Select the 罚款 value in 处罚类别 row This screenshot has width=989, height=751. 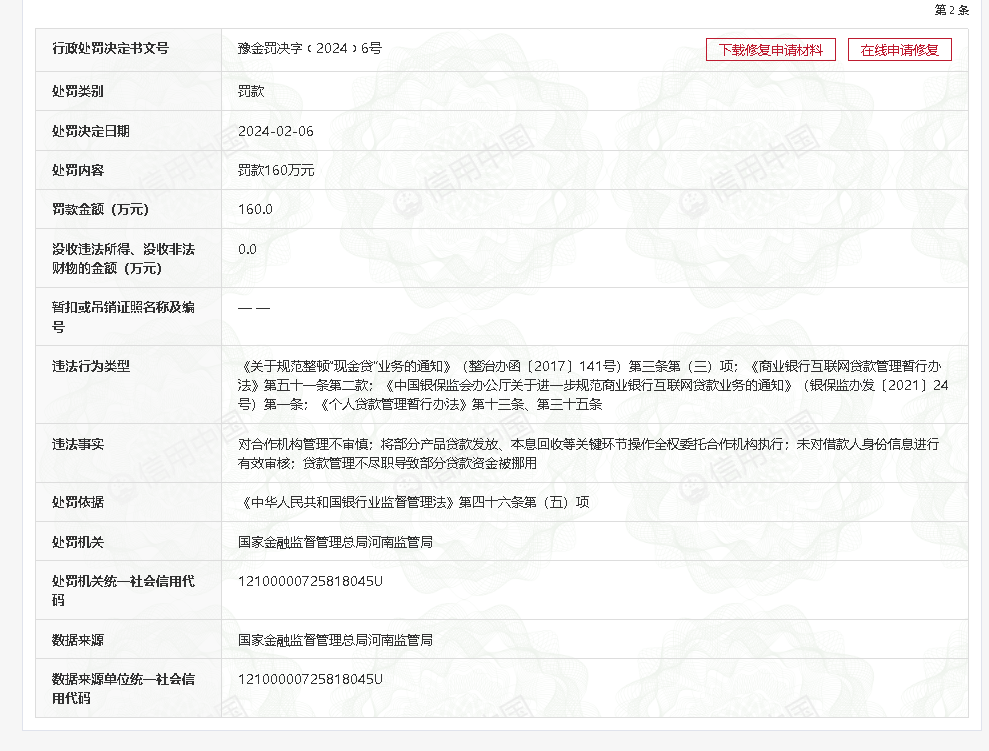pos(251,91)
